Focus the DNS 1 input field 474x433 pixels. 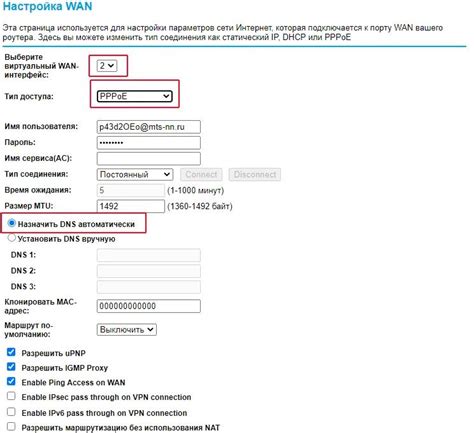149,255
